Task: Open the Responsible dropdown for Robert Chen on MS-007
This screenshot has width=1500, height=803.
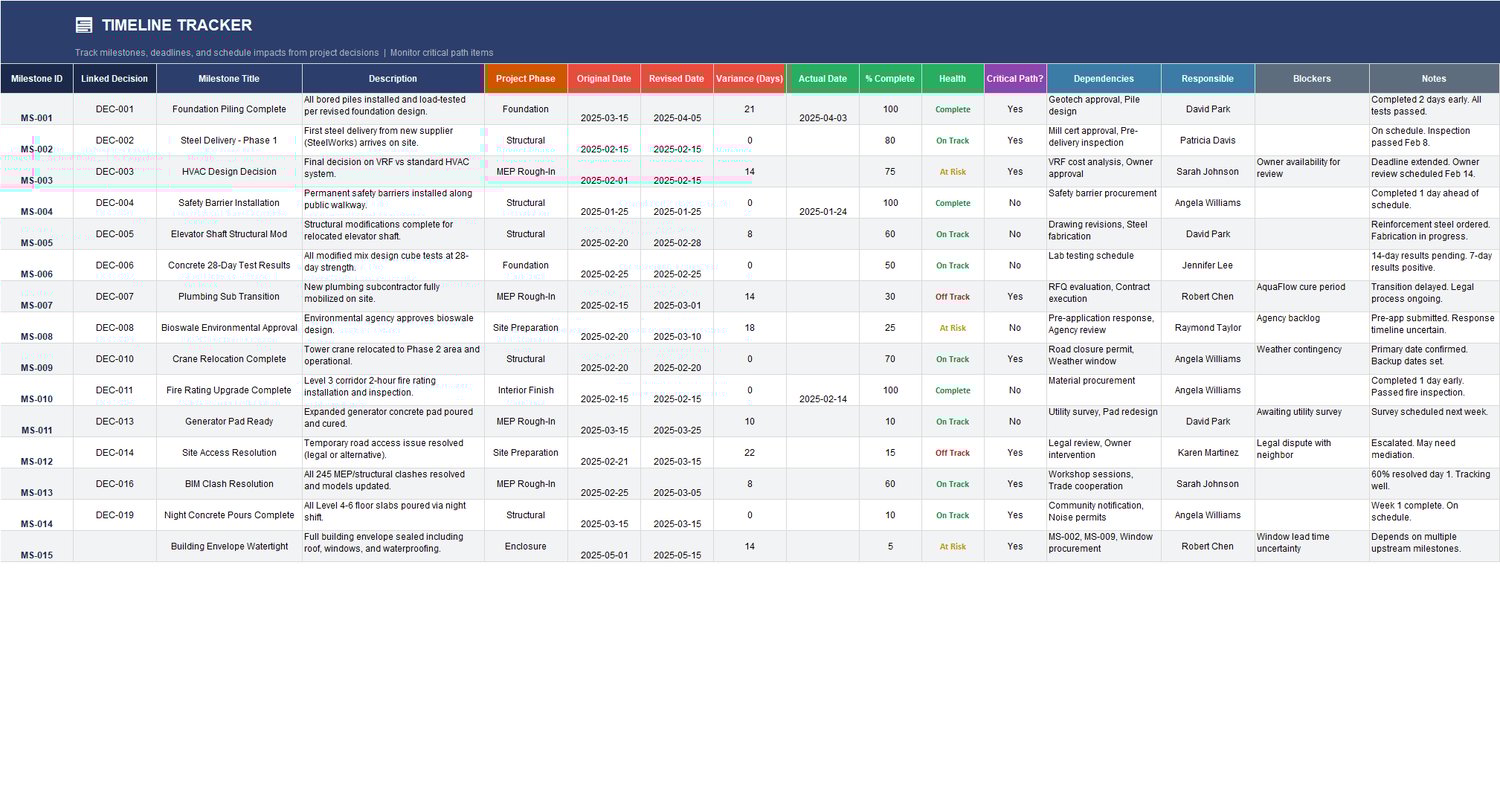Action: tap(1207, 296)
